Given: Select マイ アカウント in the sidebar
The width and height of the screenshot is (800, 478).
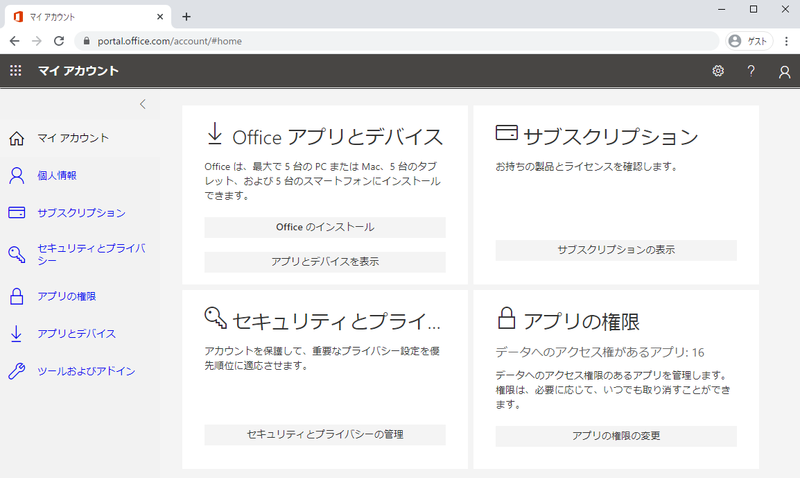Looking at the screenshot, I should [x=73, y=138].
